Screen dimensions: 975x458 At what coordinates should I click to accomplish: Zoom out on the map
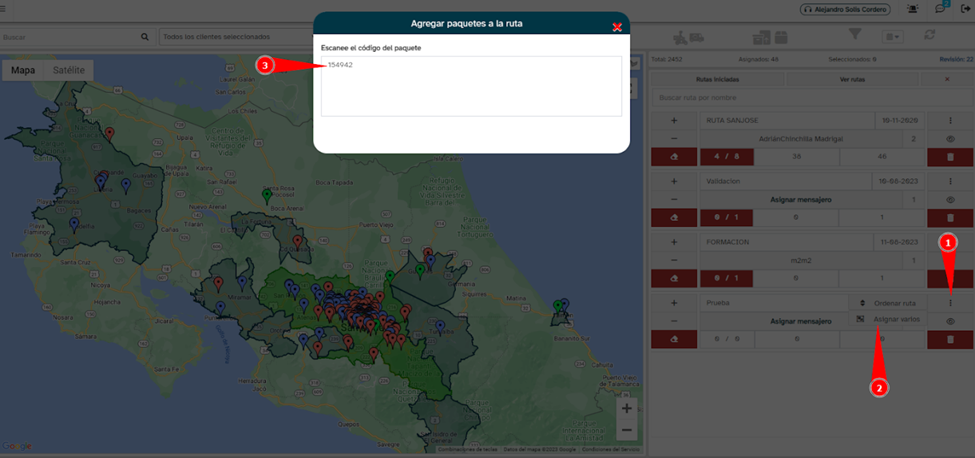tap(627, 429)
